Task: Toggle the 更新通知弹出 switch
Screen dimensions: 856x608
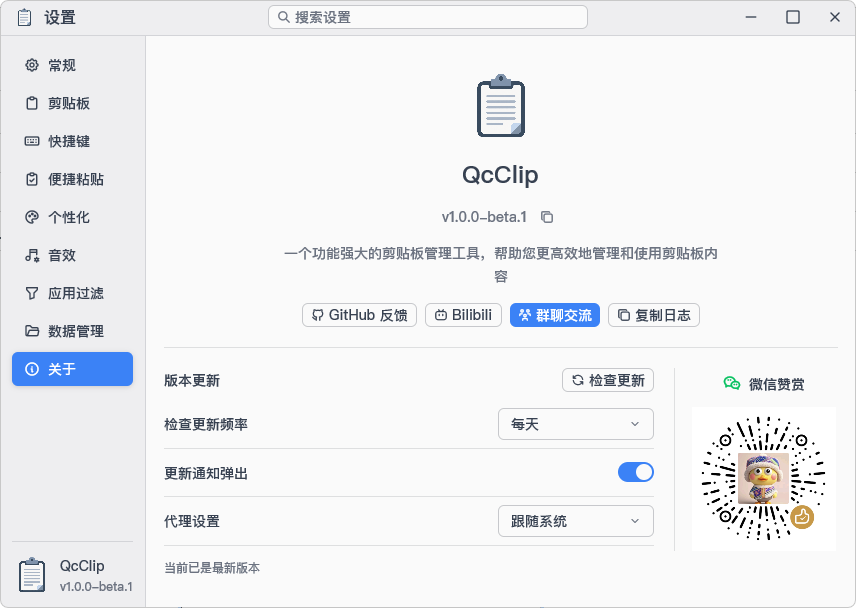Action: [635, 472]
